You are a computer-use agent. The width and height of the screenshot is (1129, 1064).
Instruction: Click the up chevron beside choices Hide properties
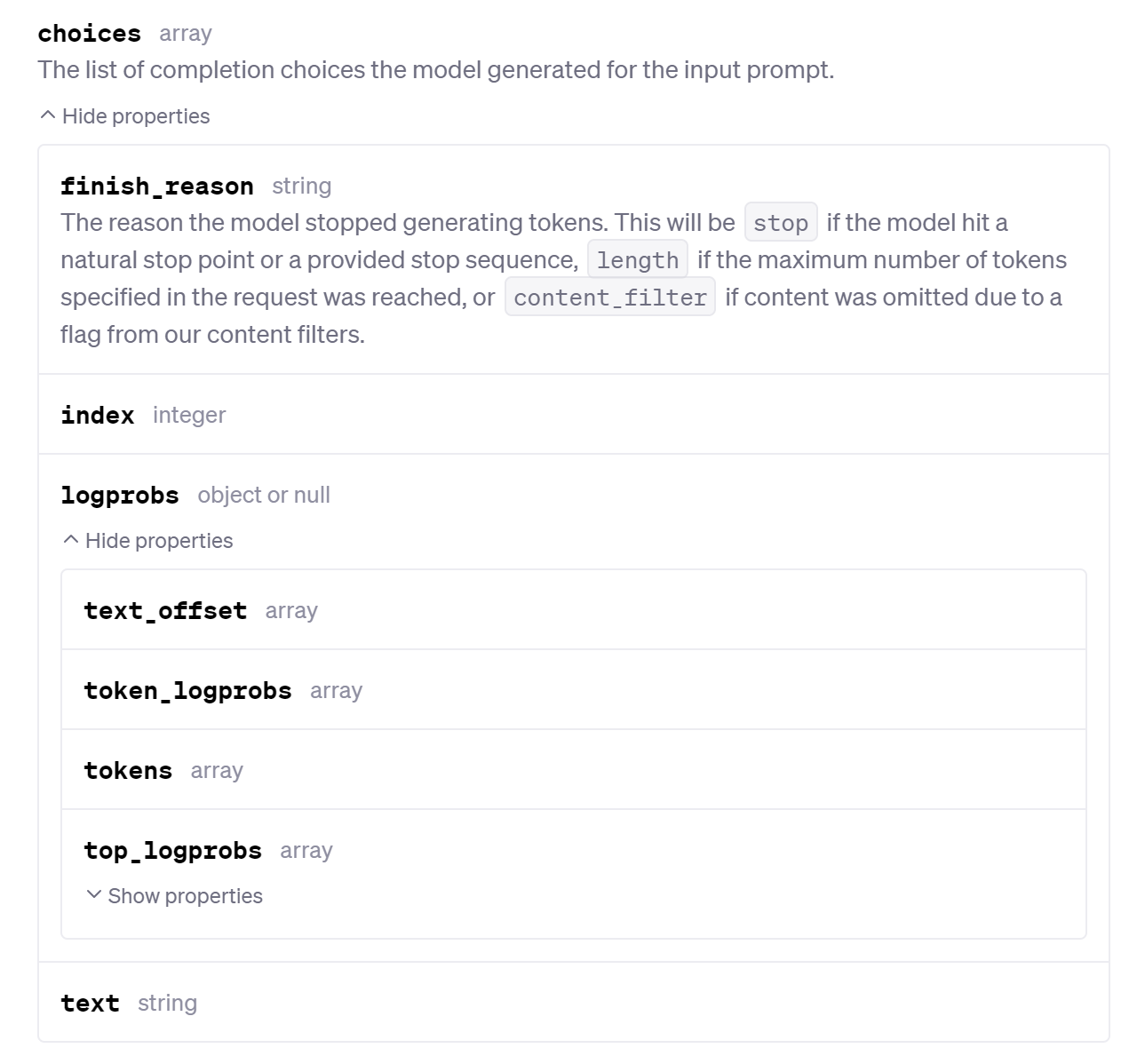point(48,115)
